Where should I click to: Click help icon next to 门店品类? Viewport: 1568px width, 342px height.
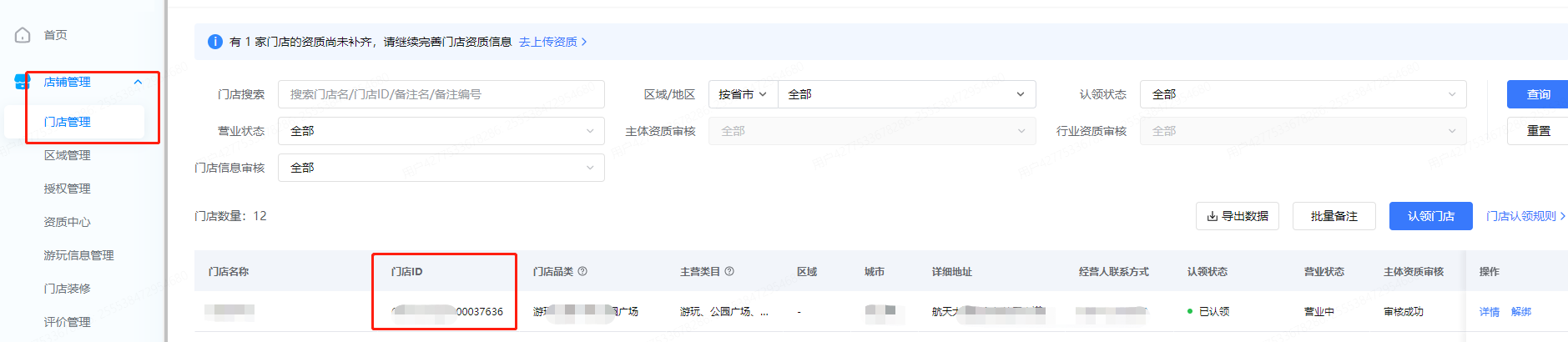[x=582, y=271]
